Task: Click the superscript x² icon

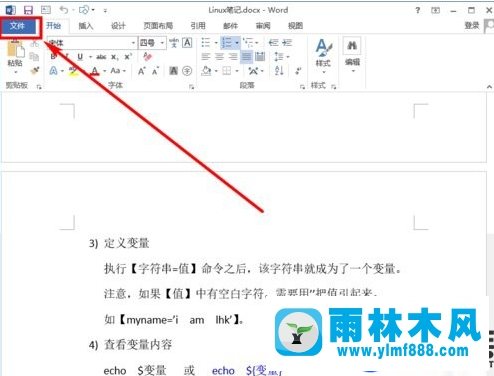Action: tap(128, 57)
